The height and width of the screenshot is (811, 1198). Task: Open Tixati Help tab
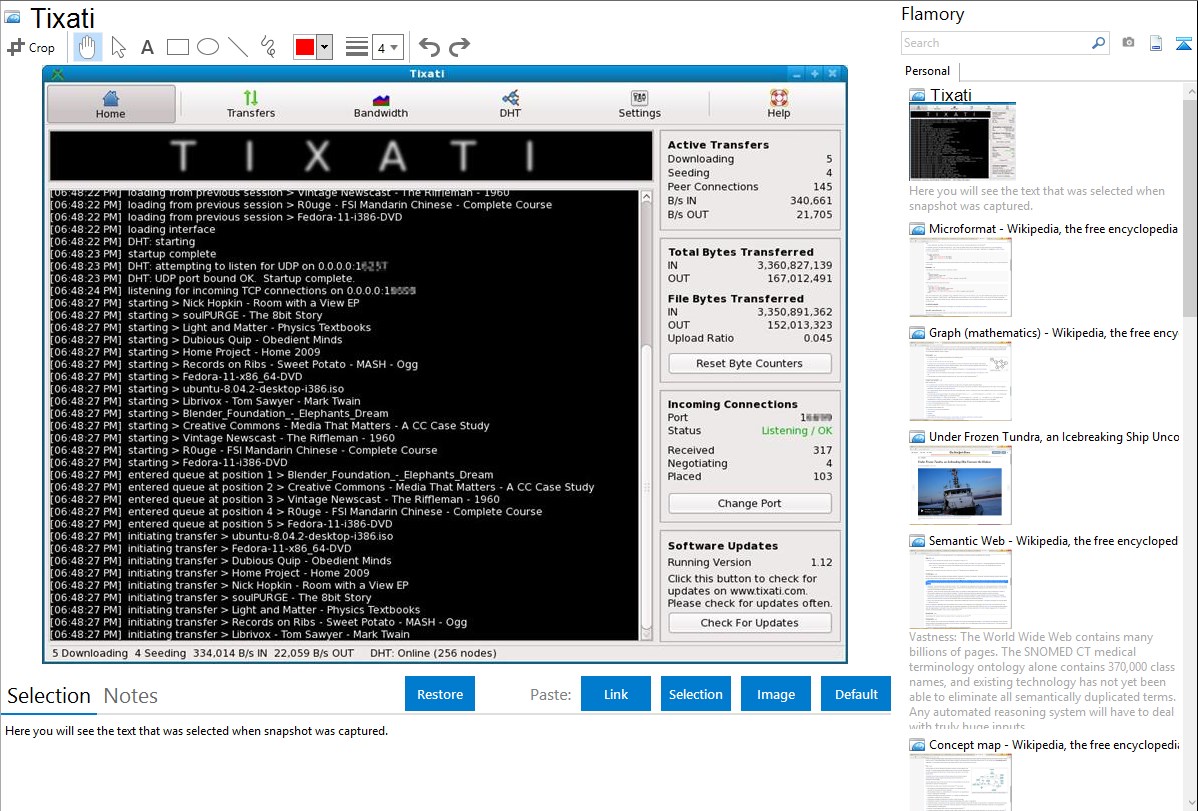(x=779, y=105)
